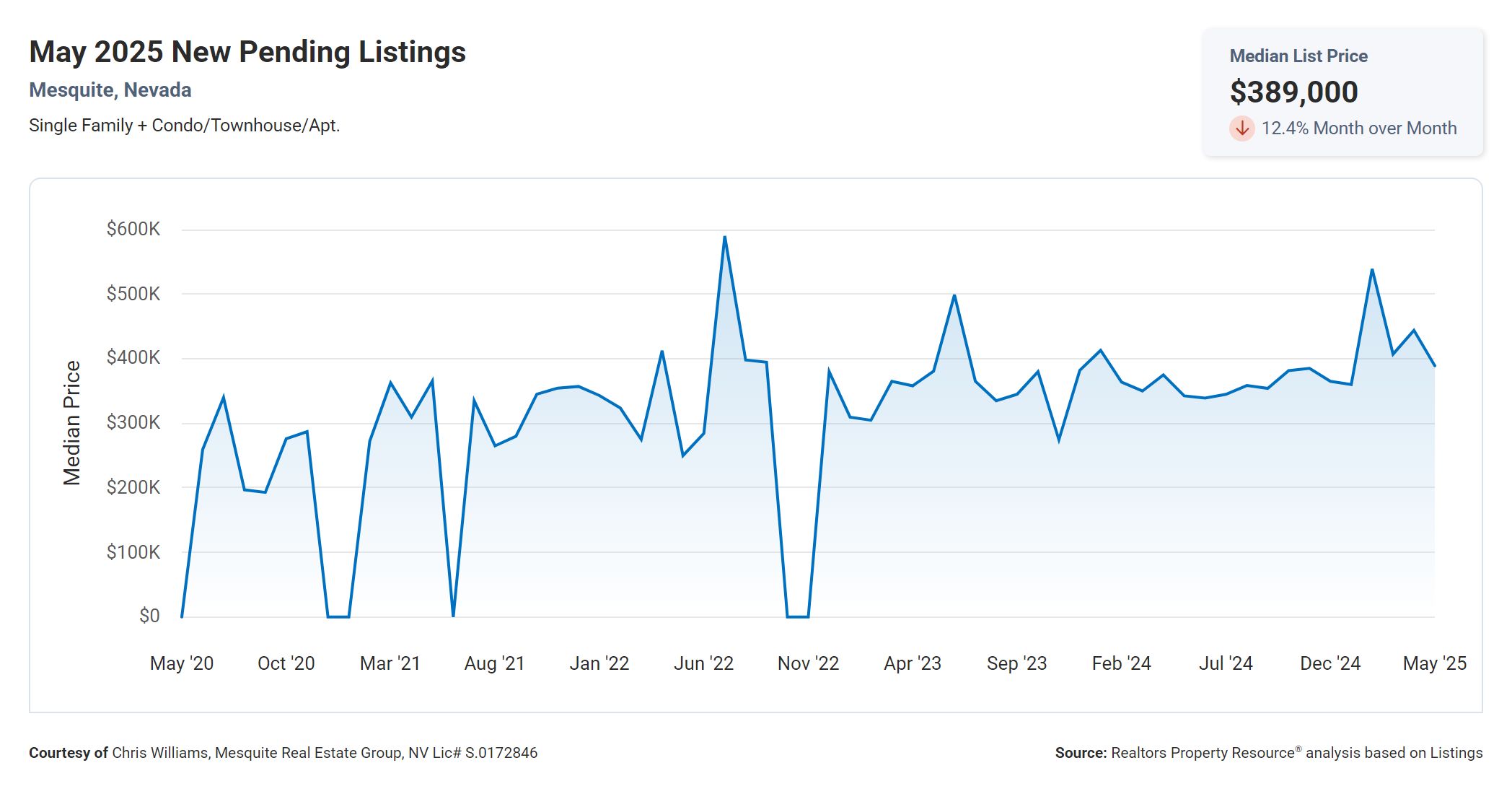1512x794 pixels.
Task: Click the peak data point near $540K in early 2025
Action: point(1372,270)
